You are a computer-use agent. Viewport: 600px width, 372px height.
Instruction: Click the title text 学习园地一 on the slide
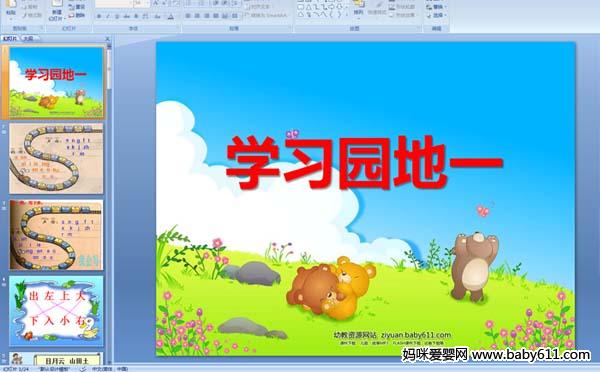(x=364, y=162)
